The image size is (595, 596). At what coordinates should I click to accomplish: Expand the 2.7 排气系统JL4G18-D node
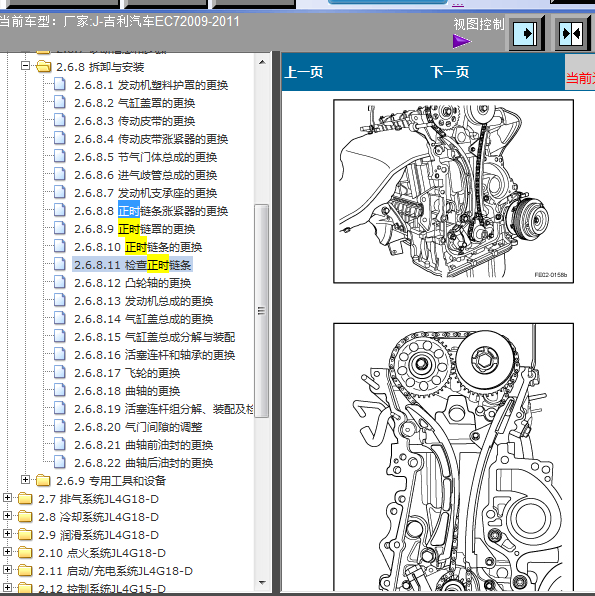click(7, 498)
